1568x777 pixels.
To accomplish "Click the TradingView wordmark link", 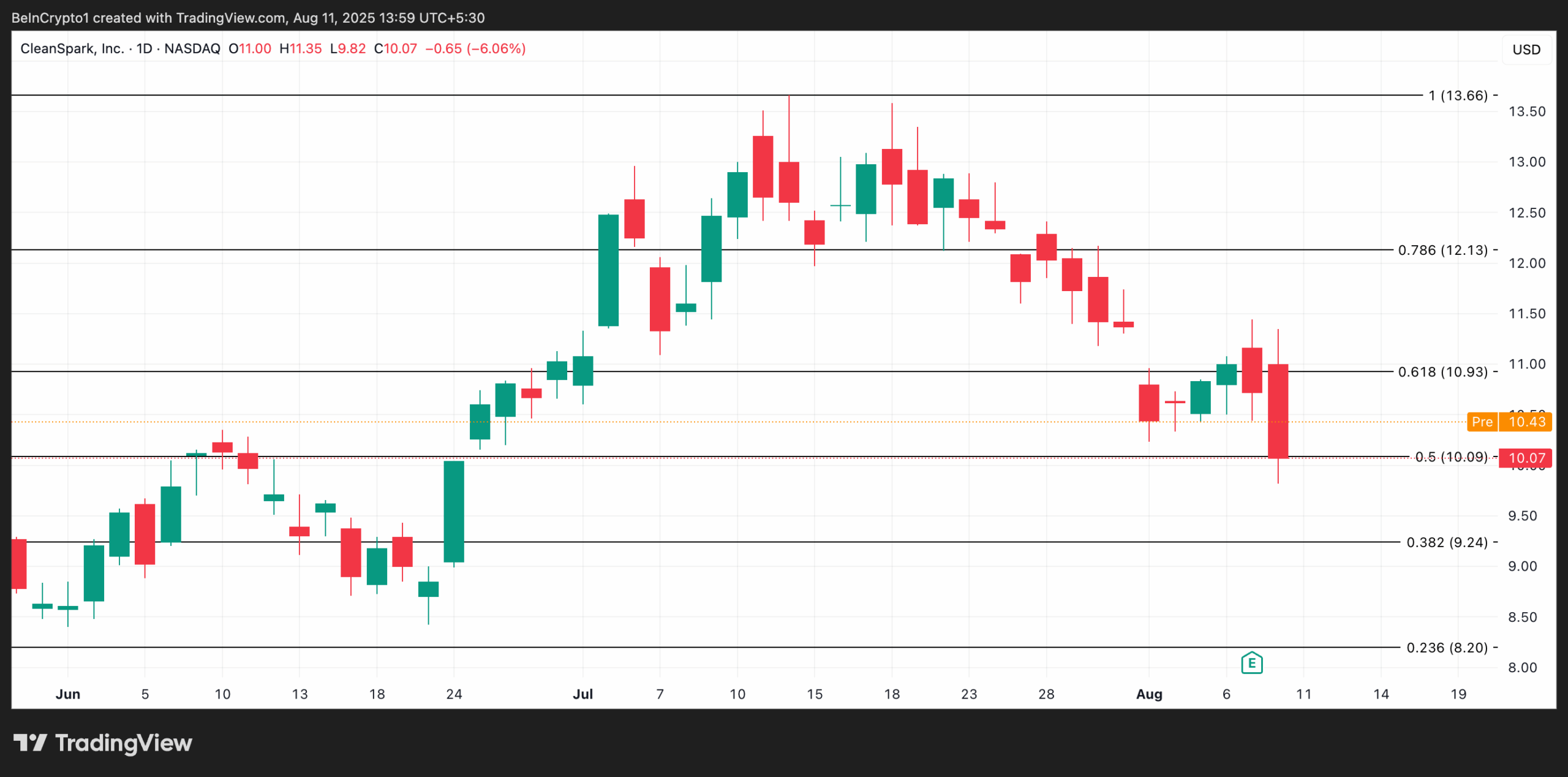I will coord(123,743).
